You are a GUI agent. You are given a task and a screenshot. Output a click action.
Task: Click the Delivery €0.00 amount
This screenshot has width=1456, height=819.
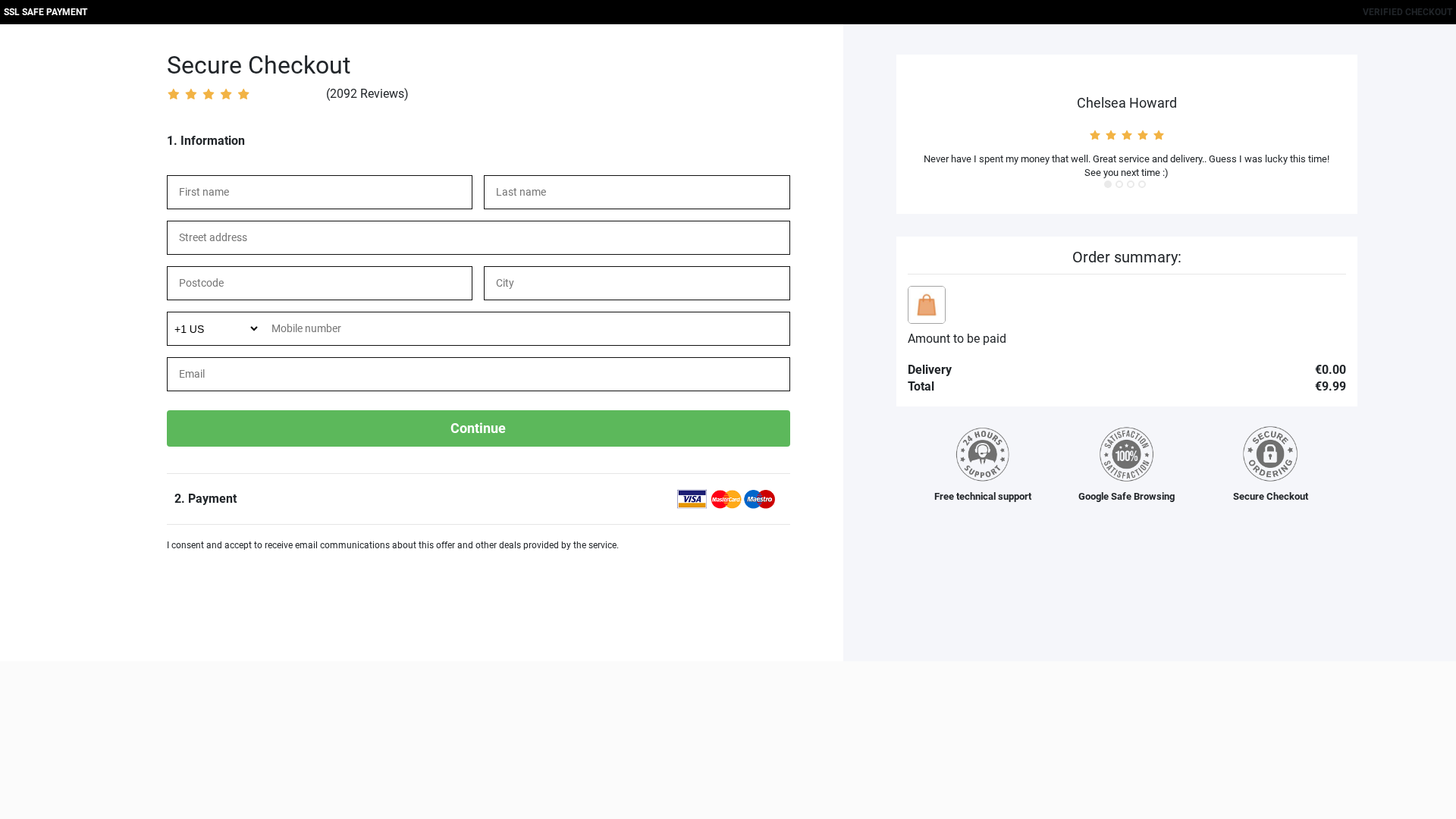tap(1330, 370)
